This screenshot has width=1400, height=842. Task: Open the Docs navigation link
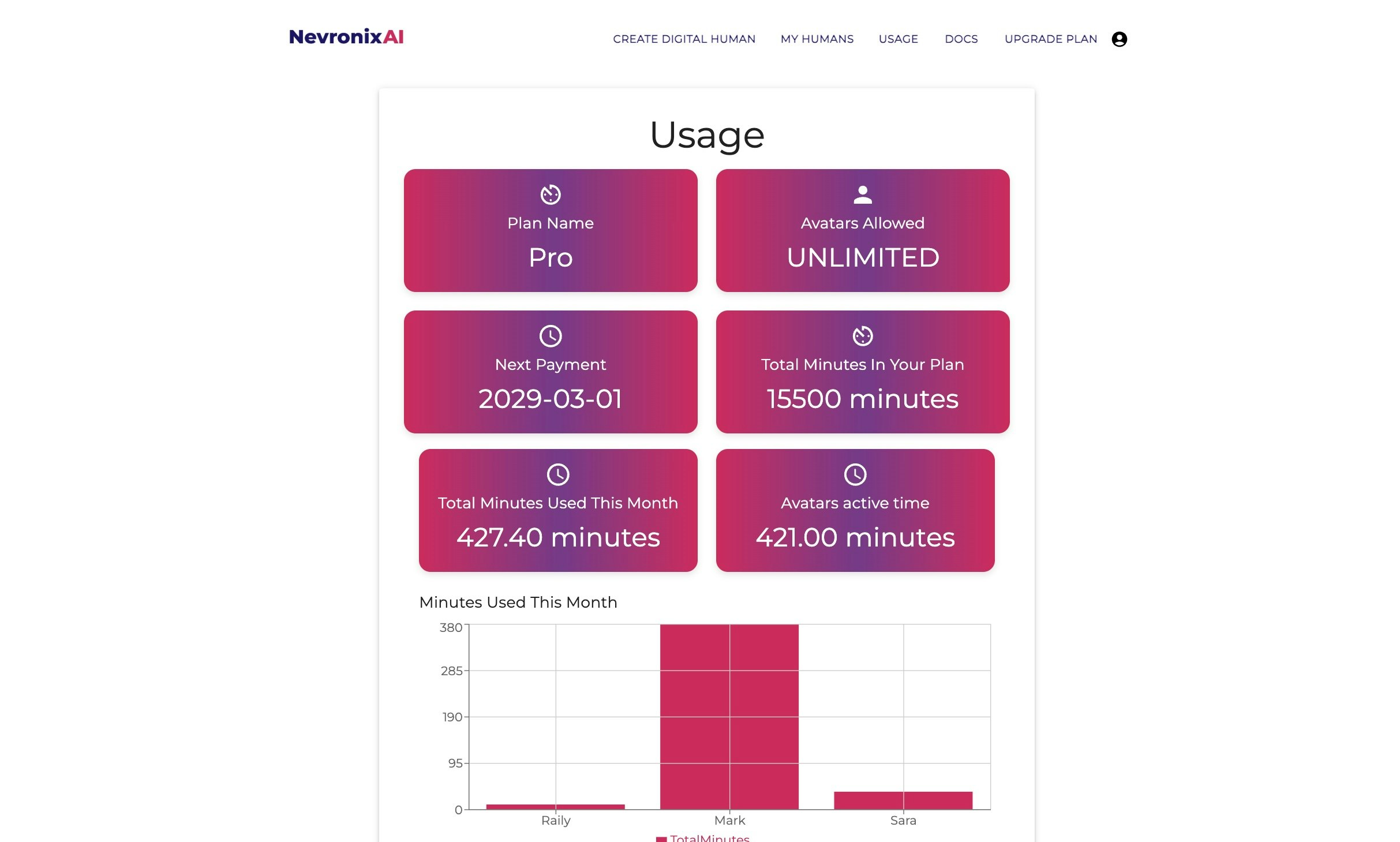(x=960, y=39)
